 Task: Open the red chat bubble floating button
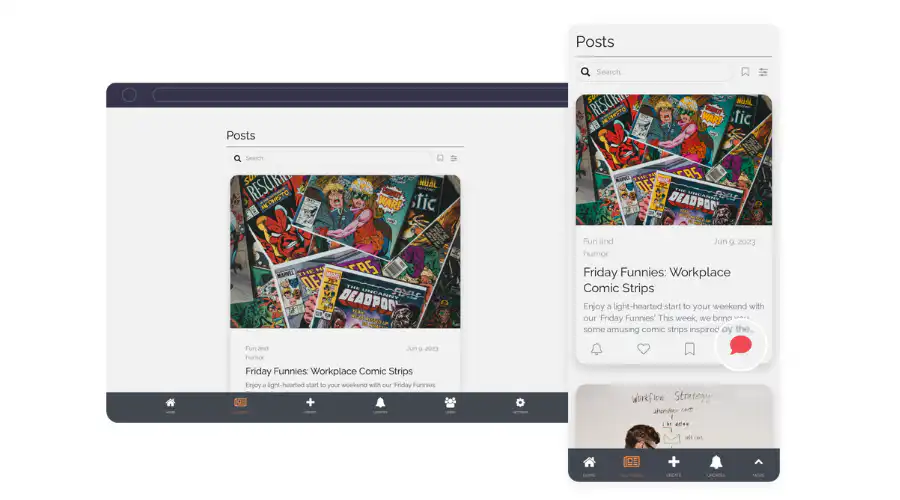[x=740, y=345]
